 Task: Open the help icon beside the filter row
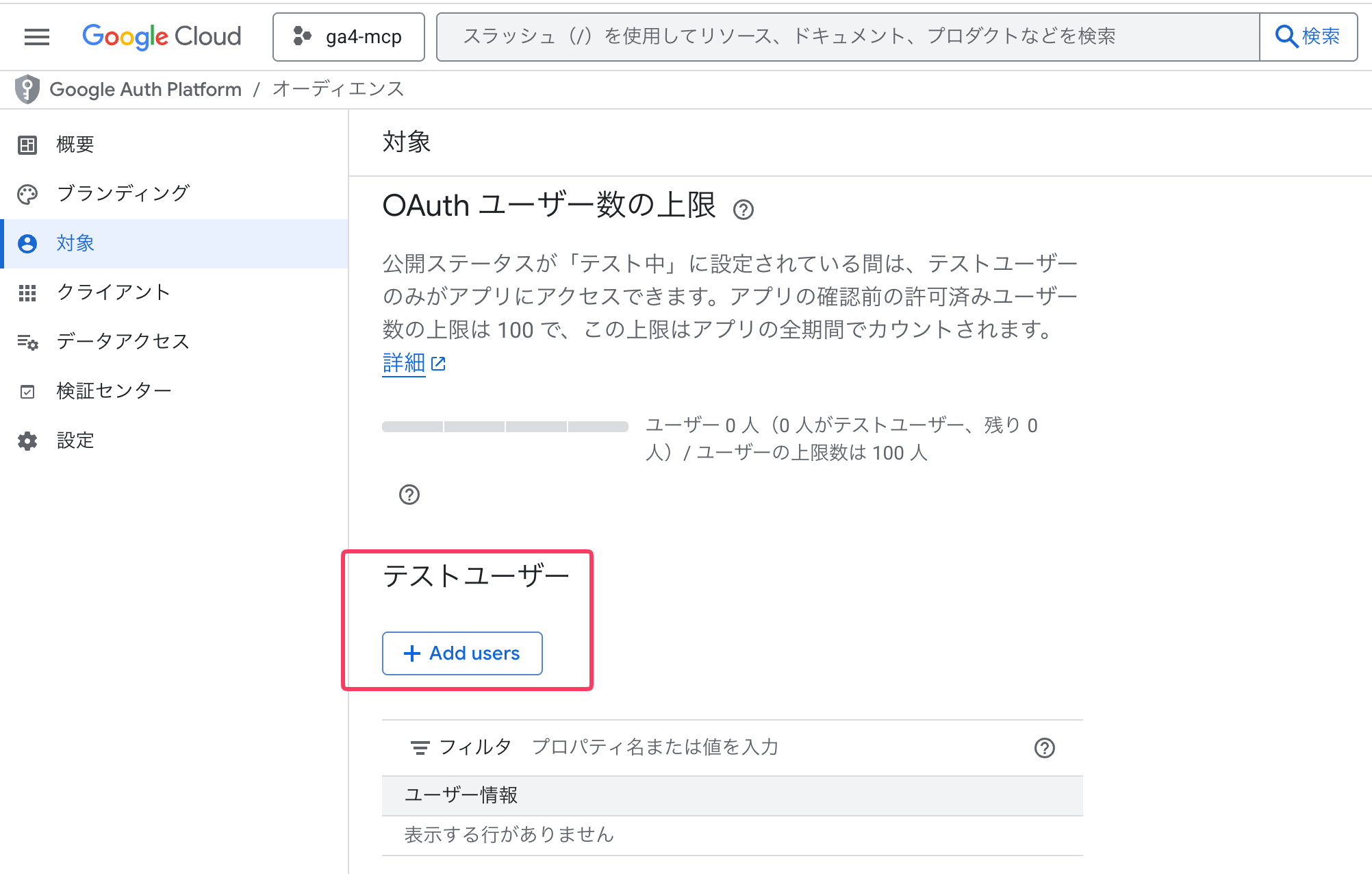click(1043, 747)
